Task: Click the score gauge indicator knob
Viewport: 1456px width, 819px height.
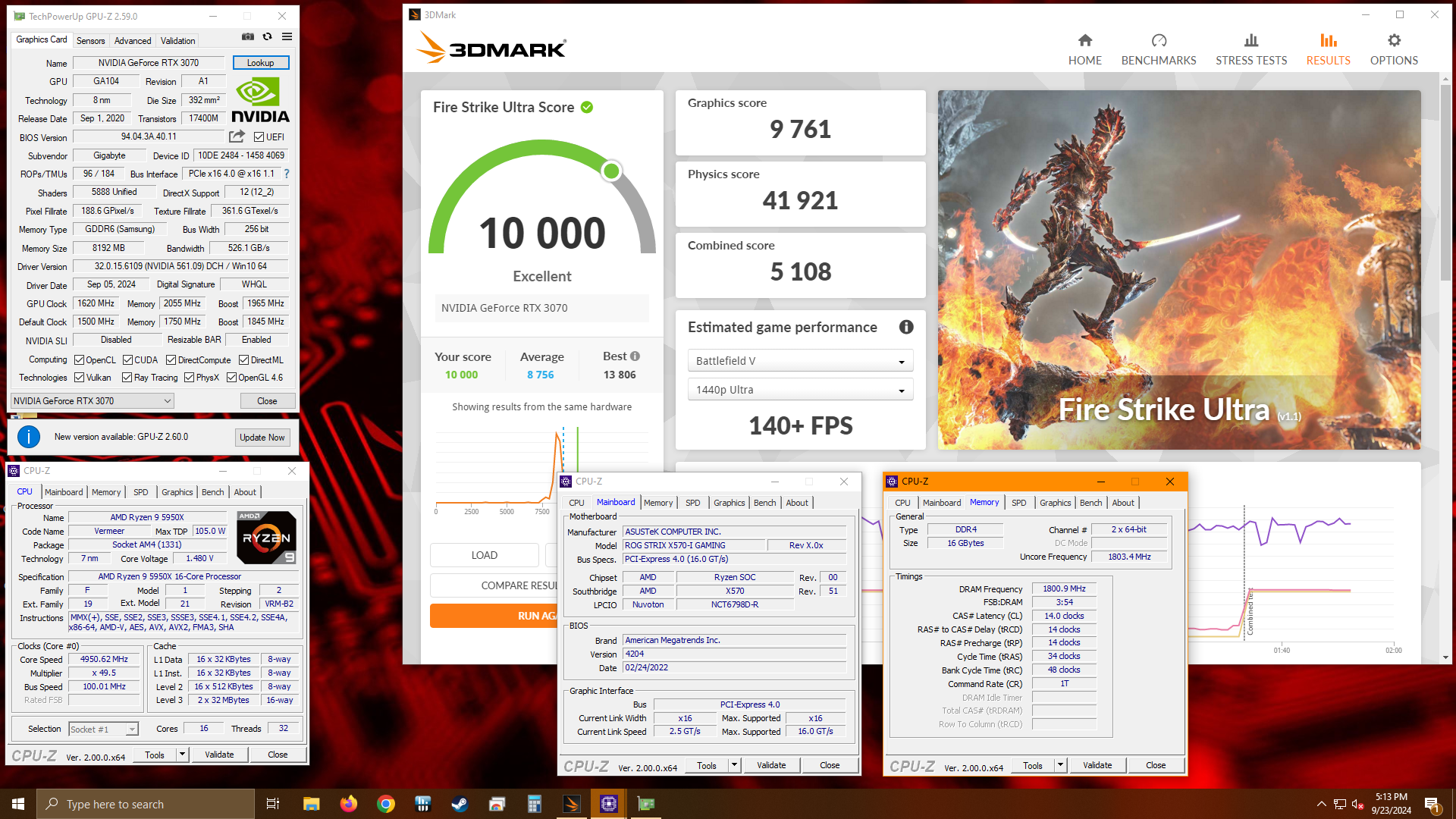Action: tap(611, 171)
